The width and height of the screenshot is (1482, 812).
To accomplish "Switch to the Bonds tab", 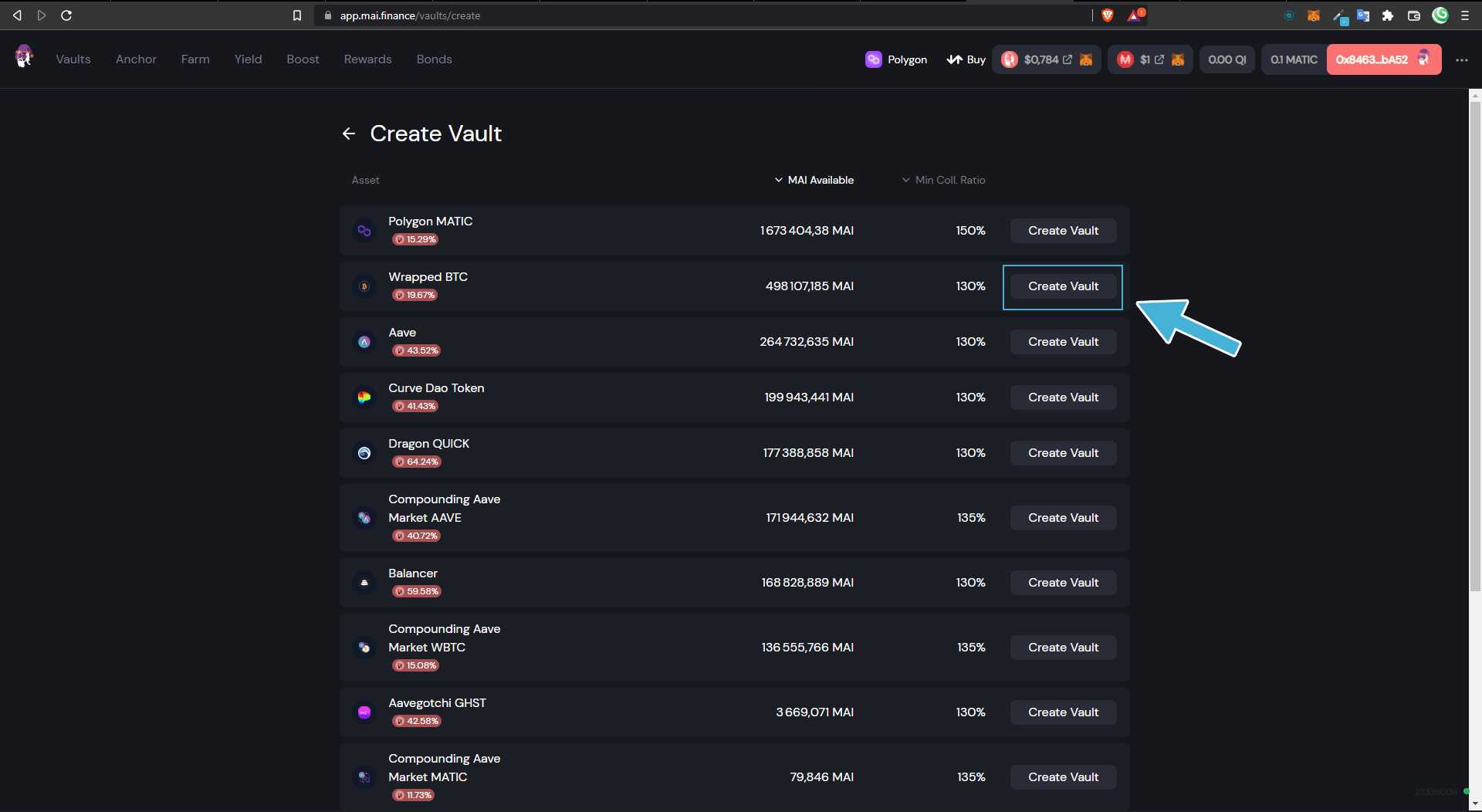I will pyautogui.click(x=434, y=59).
